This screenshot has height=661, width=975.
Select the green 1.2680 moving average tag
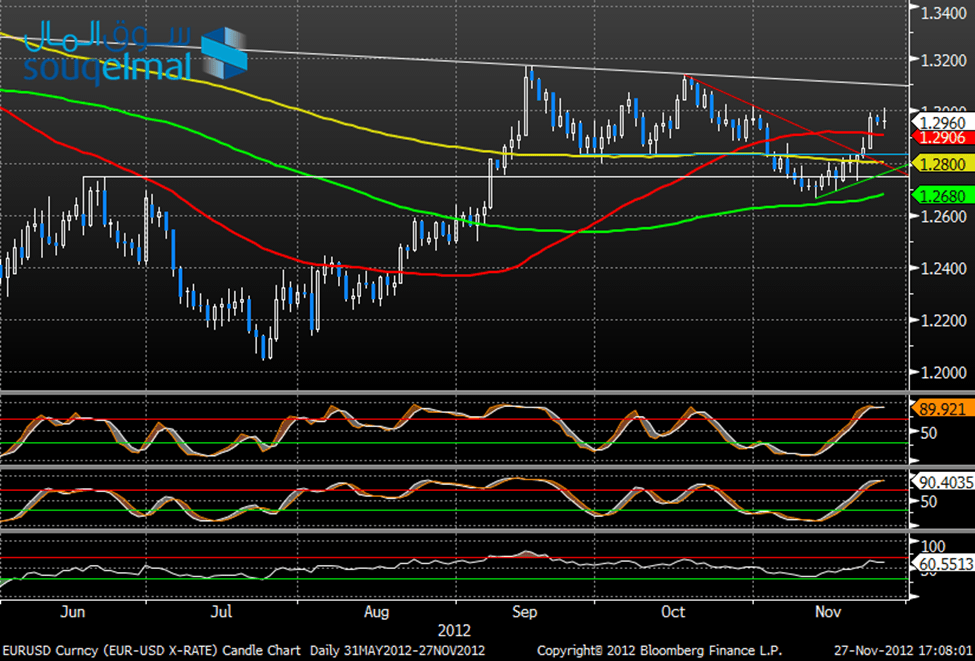click(x=940, y=195)
